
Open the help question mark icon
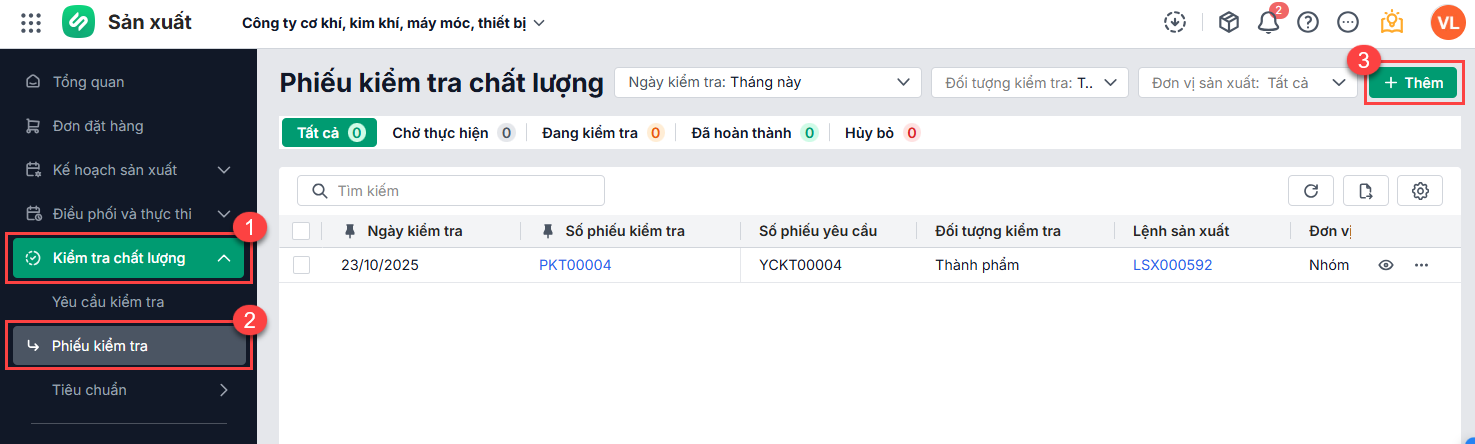click(1308, 22)
